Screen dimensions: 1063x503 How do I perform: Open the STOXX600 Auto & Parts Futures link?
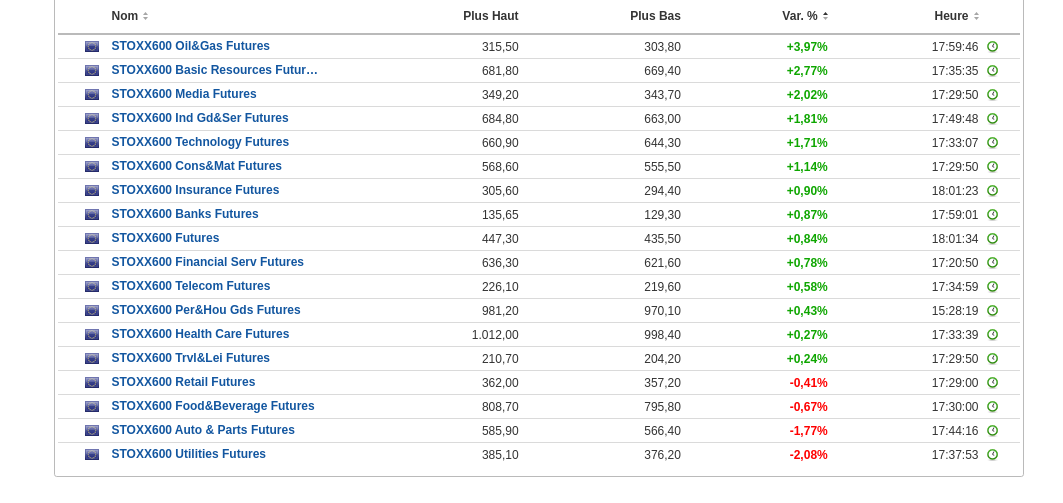203,430
